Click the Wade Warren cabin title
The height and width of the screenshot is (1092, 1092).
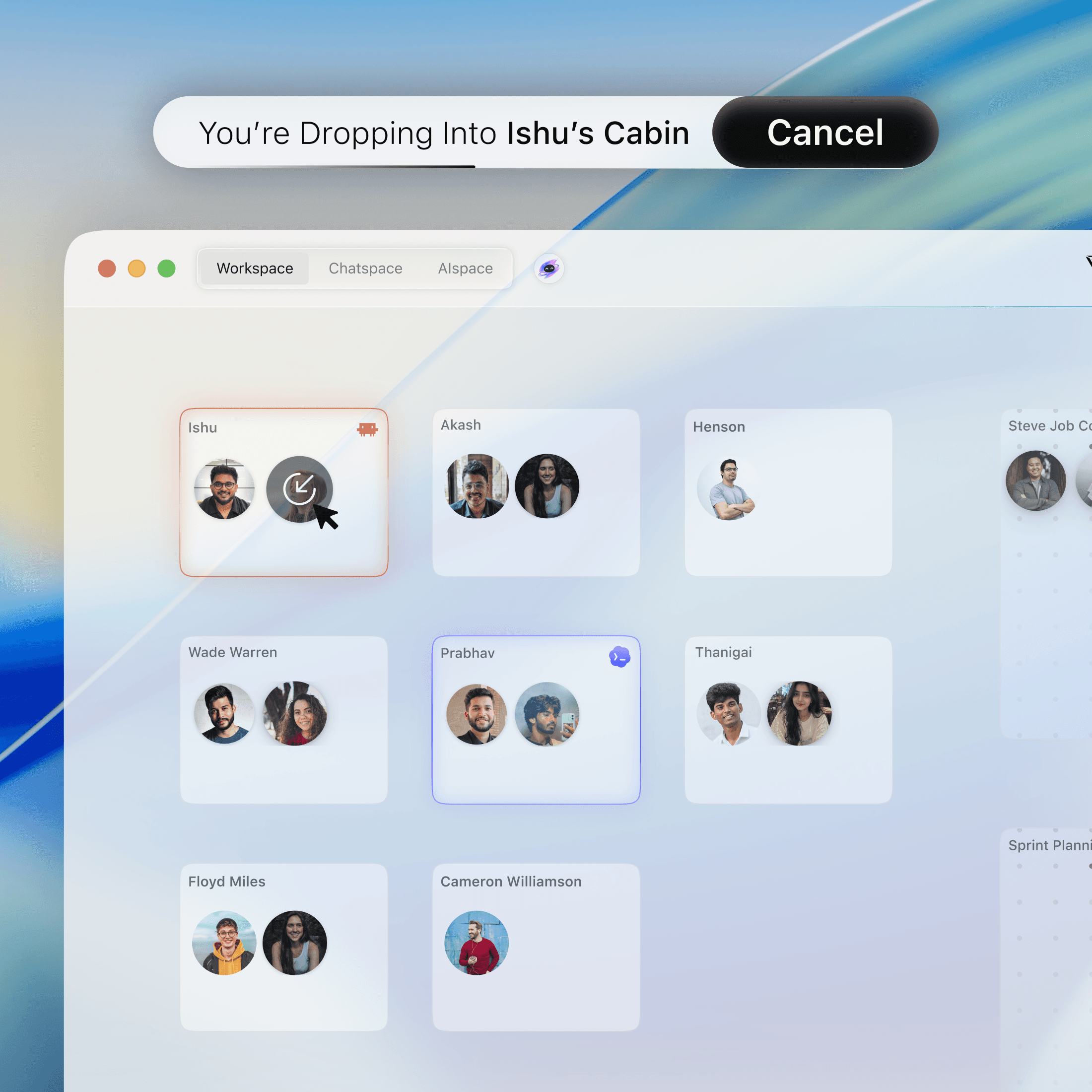[233, 652]
